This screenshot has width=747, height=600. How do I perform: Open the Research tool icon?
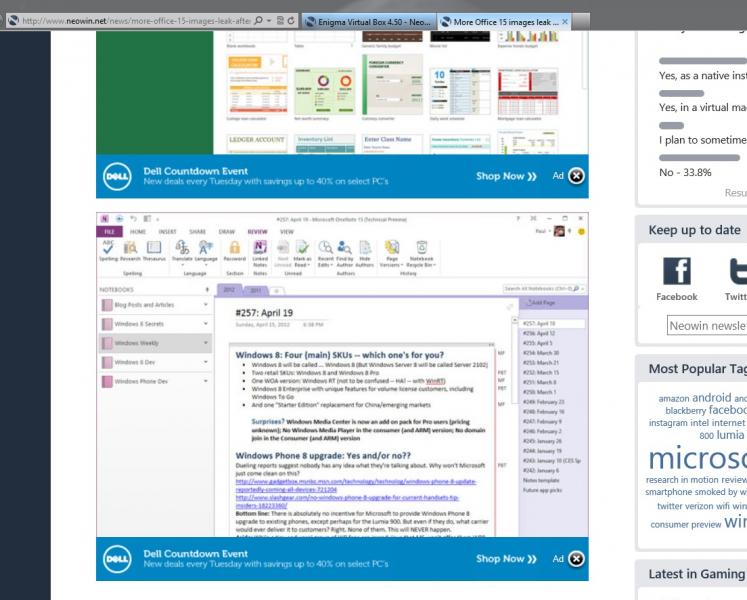(x=130, y=247)
